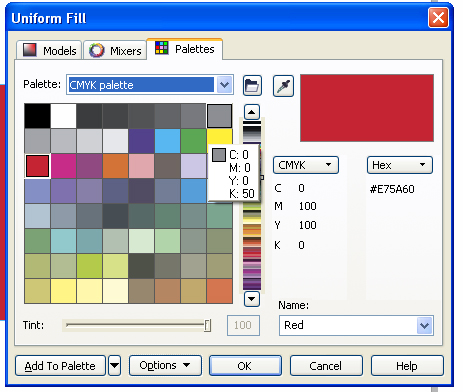463x392 pixels.
Task: Choose the pale cream swatch in bottom row
Action: (x=115, y=291)
